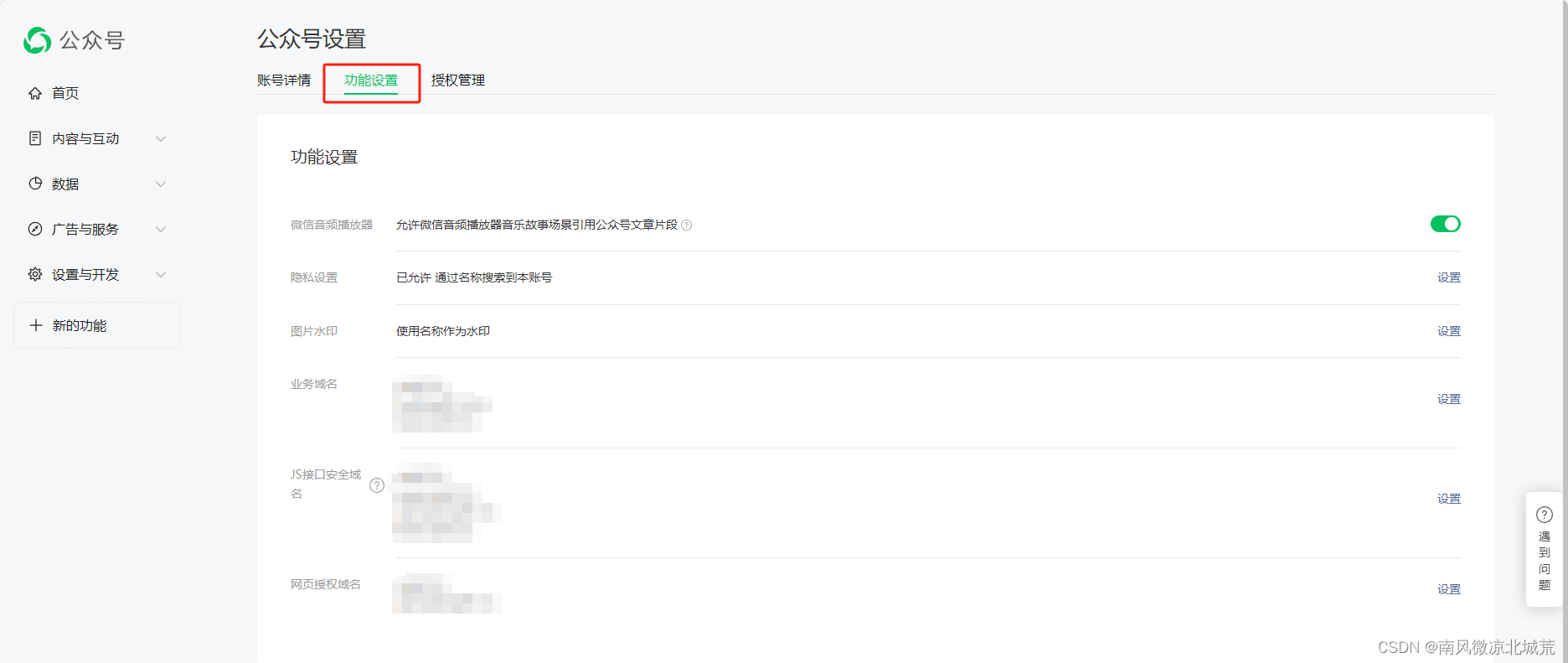Click the 遇到问题 help text
The height and width of the screenshot is (663, 1568).
tap(1545, 561)
